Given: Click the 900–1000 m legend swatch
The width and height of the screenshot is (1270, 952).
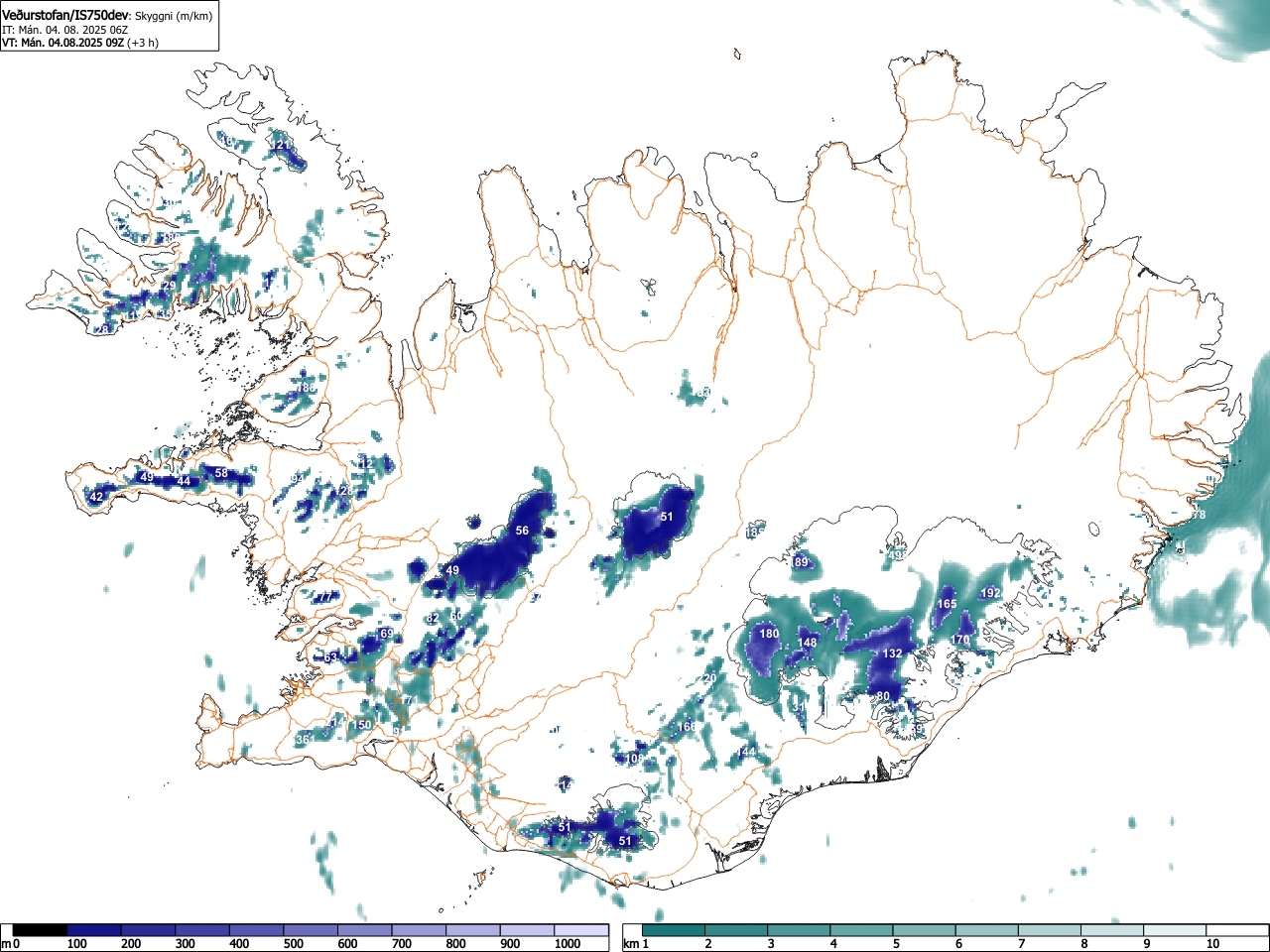Looking at the screenshot, I should click(527, 930).
